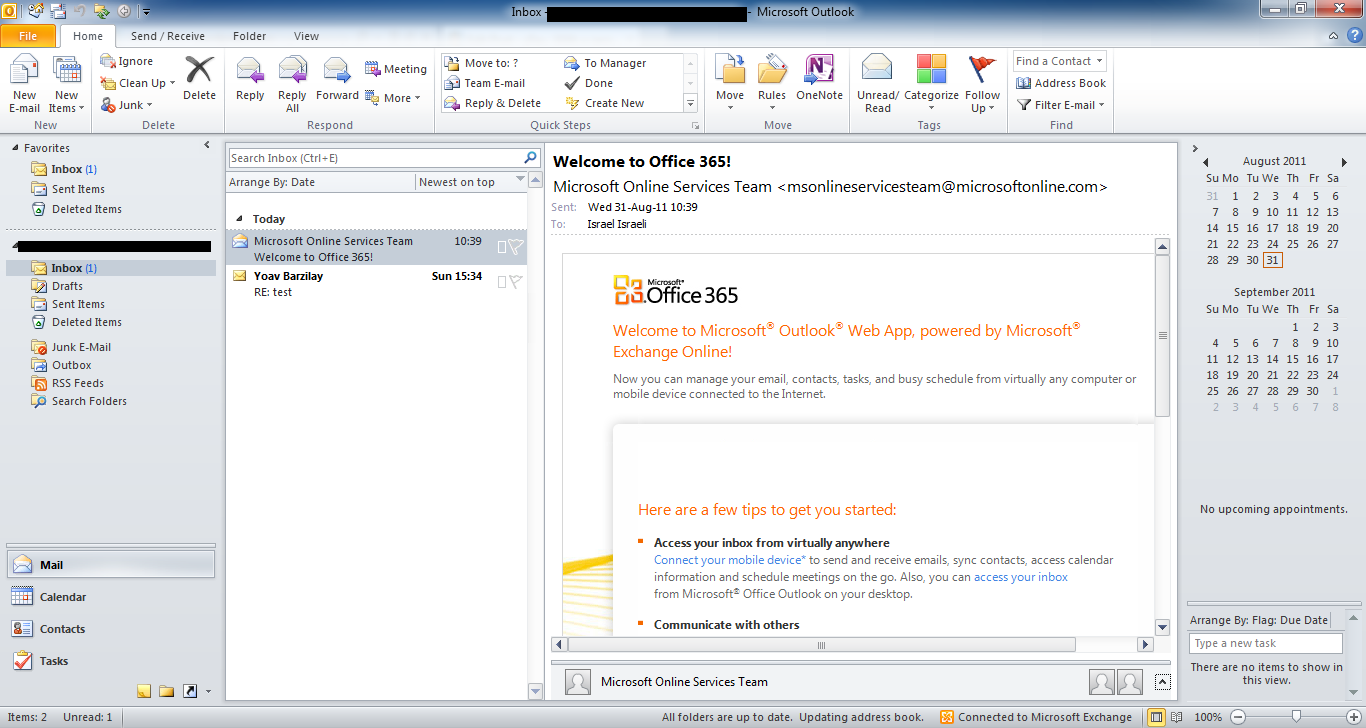Click the Search Inbox field
This screenshot has height=728, width=1366.
pyautogui.click(x=375, y=158)
